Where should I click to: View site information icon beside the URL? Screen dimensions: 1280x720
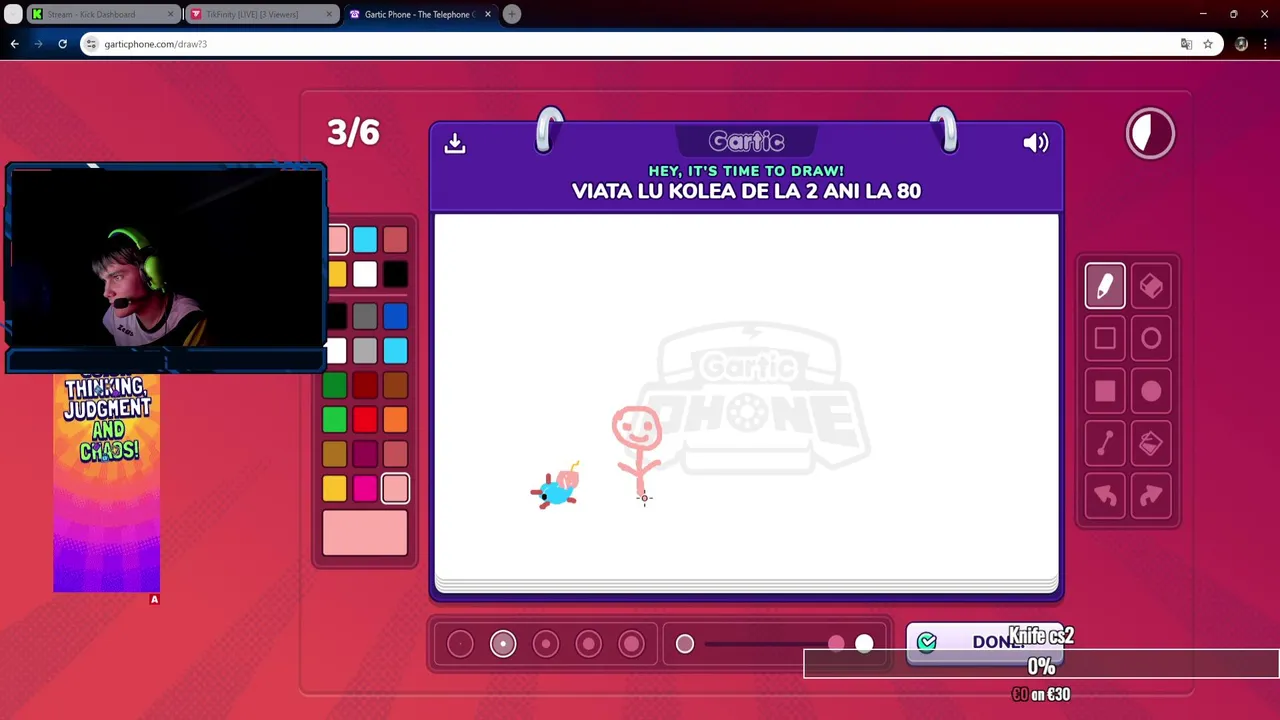91,44
